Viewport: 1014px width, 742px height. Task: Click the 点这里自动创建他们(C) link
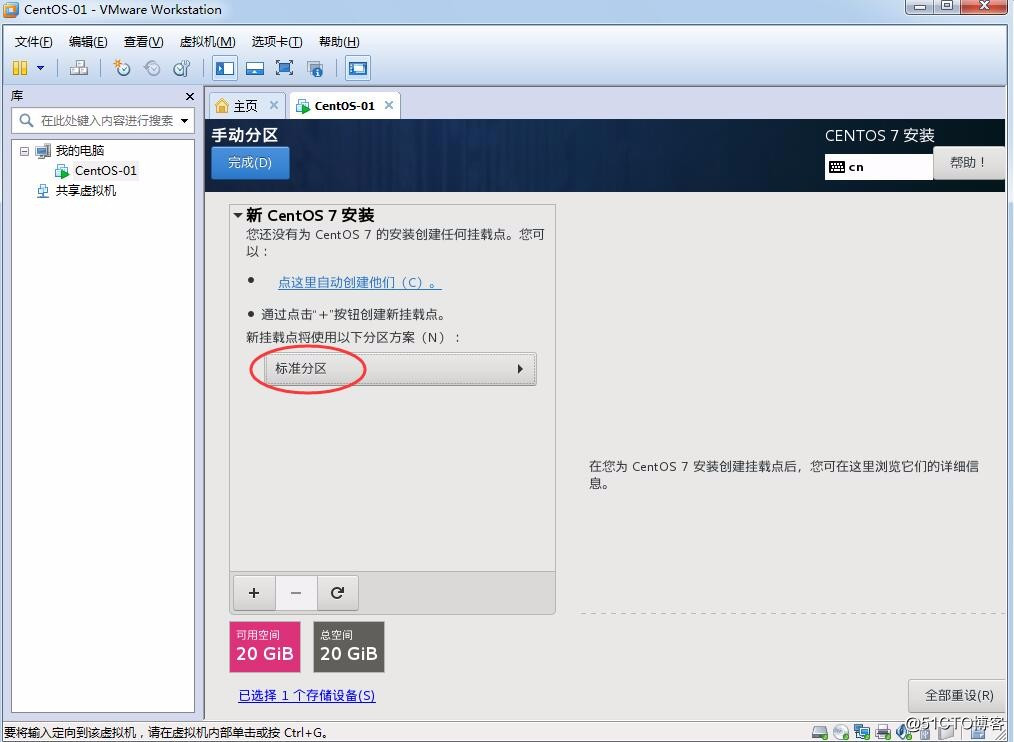360,283
